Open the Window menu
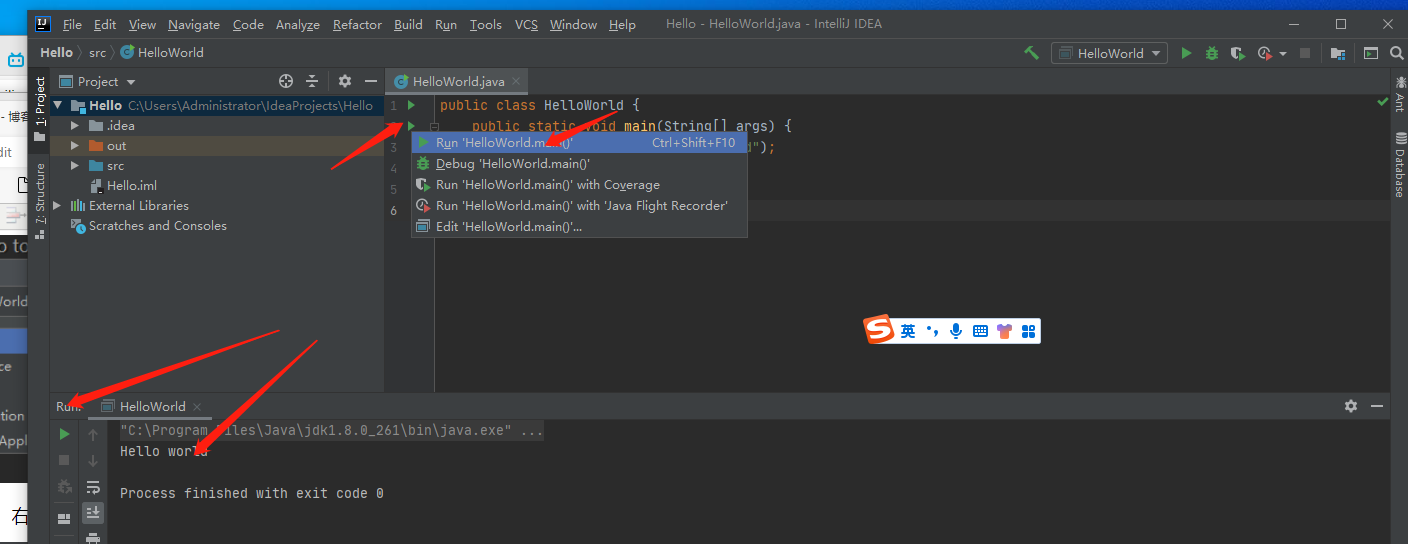Image resolution: width=1408 pixels, height=544 pixels. (573, 24)
